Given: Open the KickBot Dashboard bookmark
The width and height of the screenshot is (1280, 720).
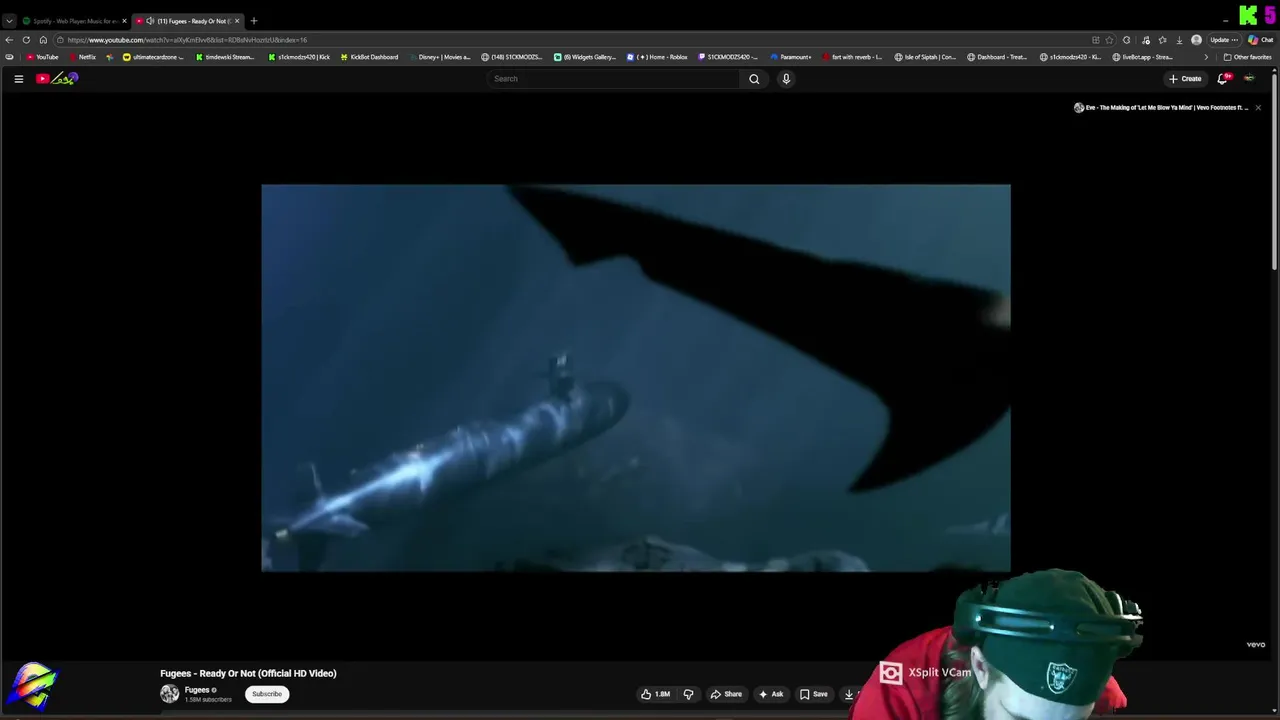Looking at the screenshot, I should coord(369,57).
